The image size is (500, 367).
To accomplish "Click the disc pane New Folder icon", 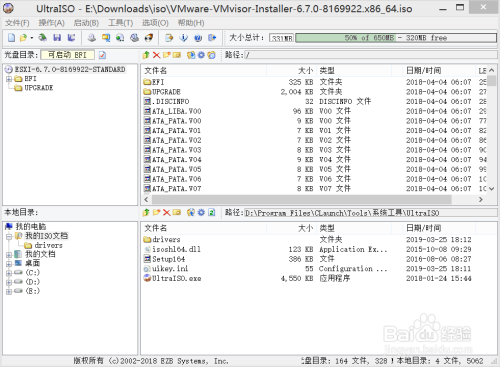I will [x=166, y=55].
